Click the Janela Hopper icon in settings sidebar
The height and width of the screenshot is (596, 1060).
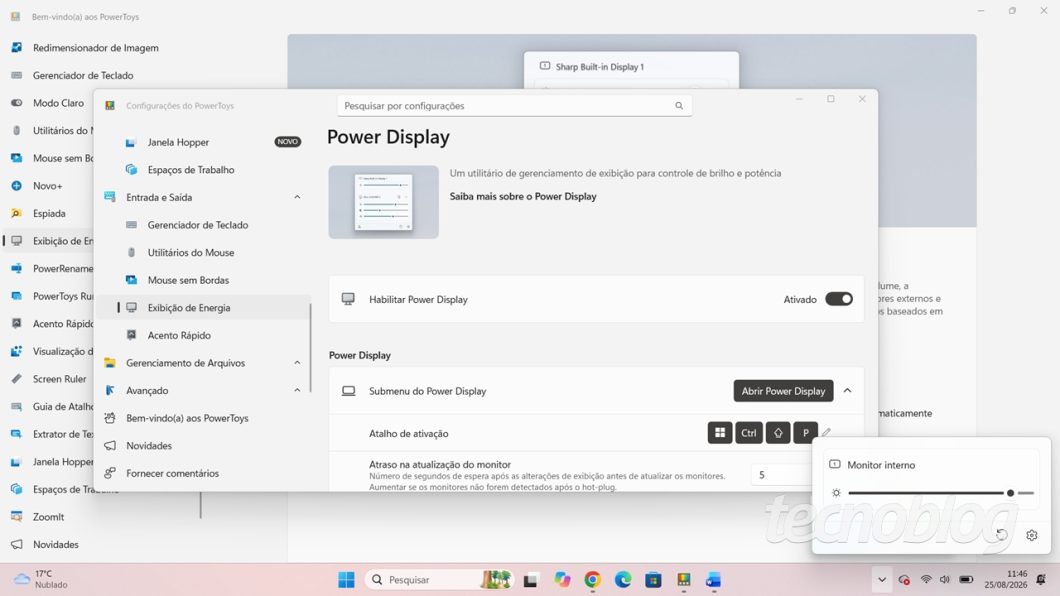[131, 143]
